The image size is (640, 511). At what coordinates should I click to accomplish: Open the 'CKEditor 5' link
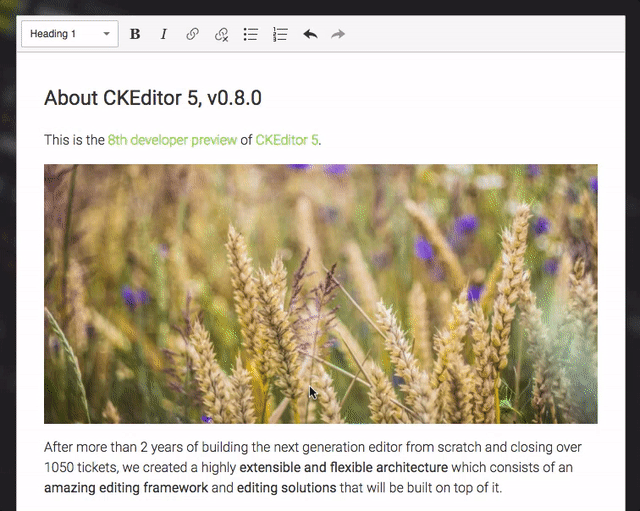(287, 140)
